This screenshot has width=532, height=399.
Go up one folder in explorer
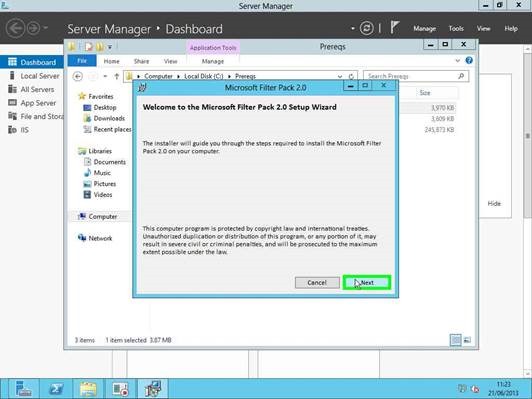click(116, 76)
